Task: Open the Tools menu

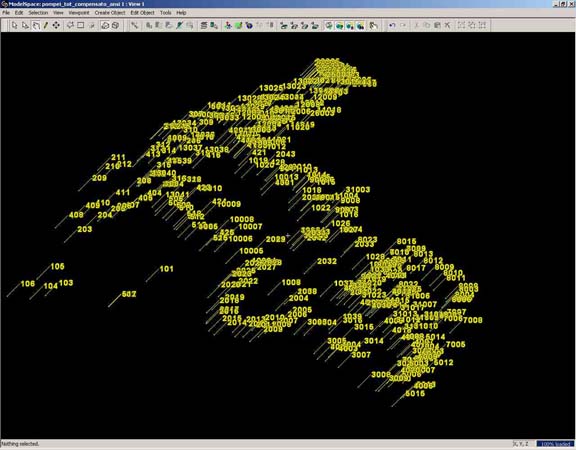Action: point(165,12)
